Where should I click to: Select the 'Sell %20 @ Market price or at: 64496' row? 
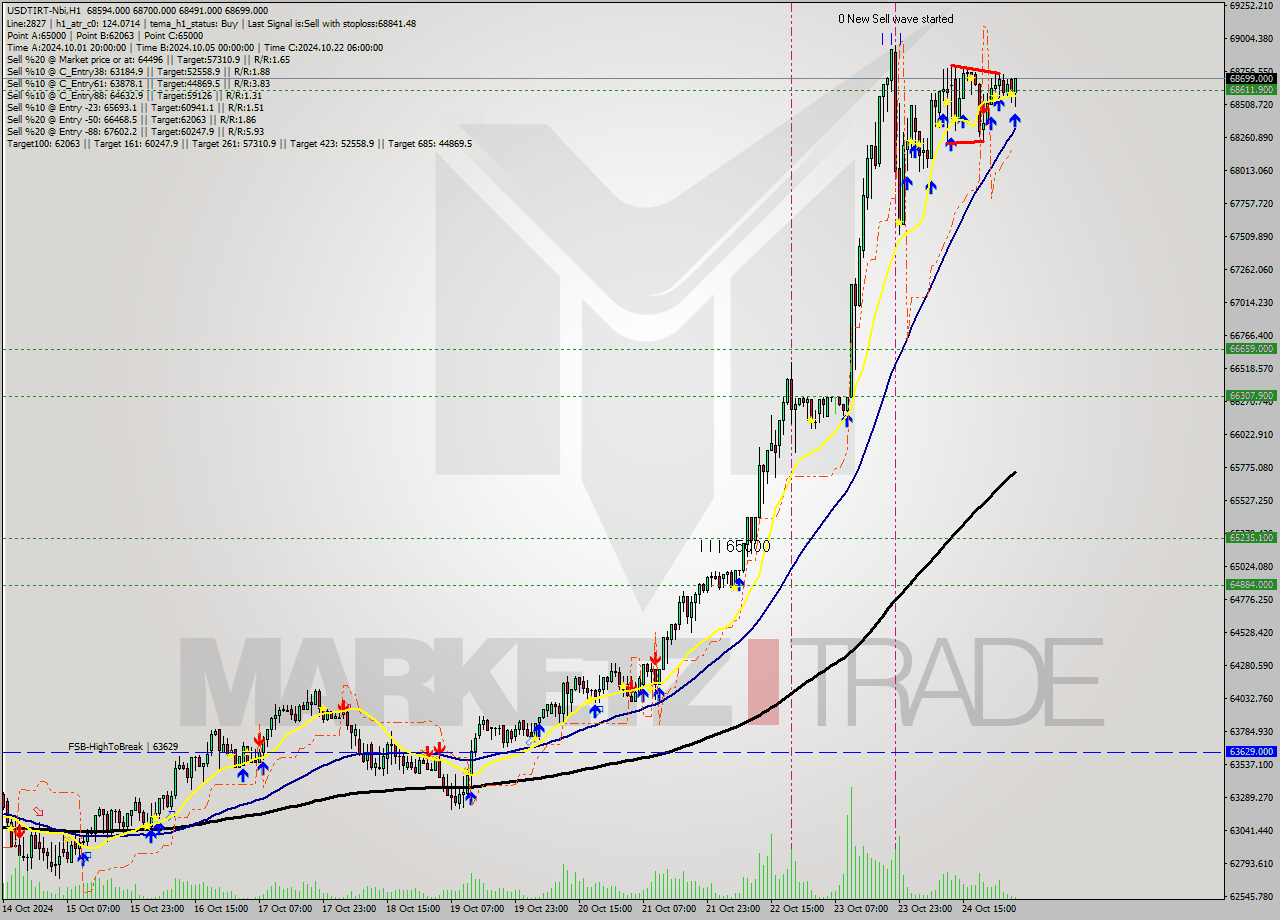point(148,59)
